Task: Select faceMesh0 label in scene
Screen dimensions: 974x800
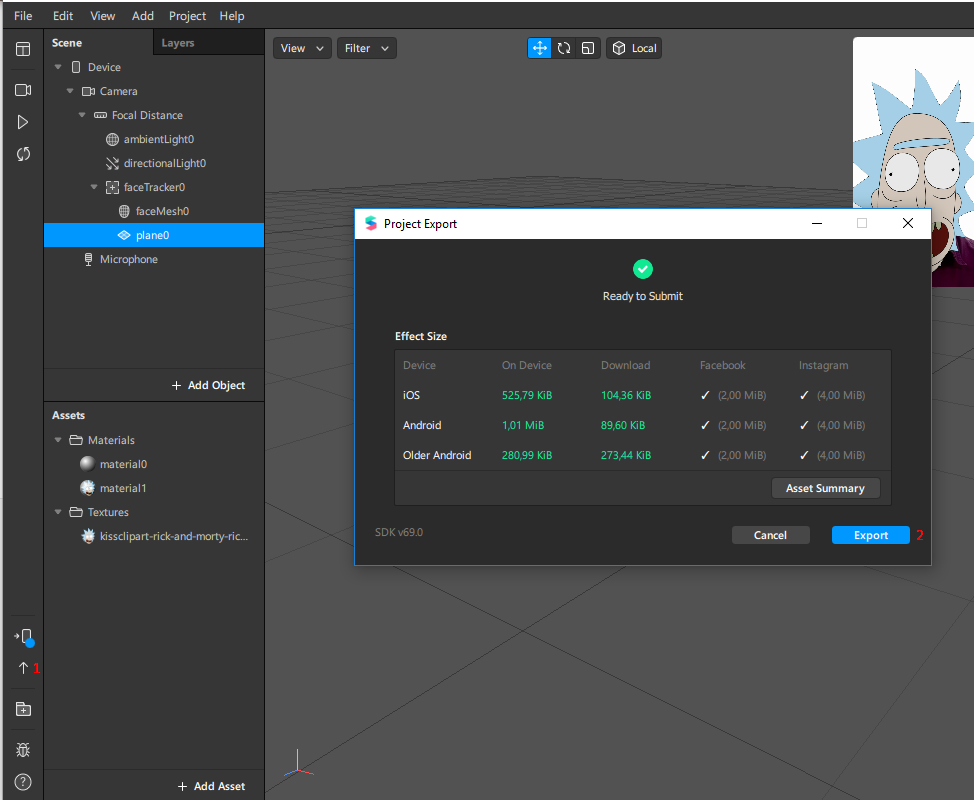Action: coord(162,211)
